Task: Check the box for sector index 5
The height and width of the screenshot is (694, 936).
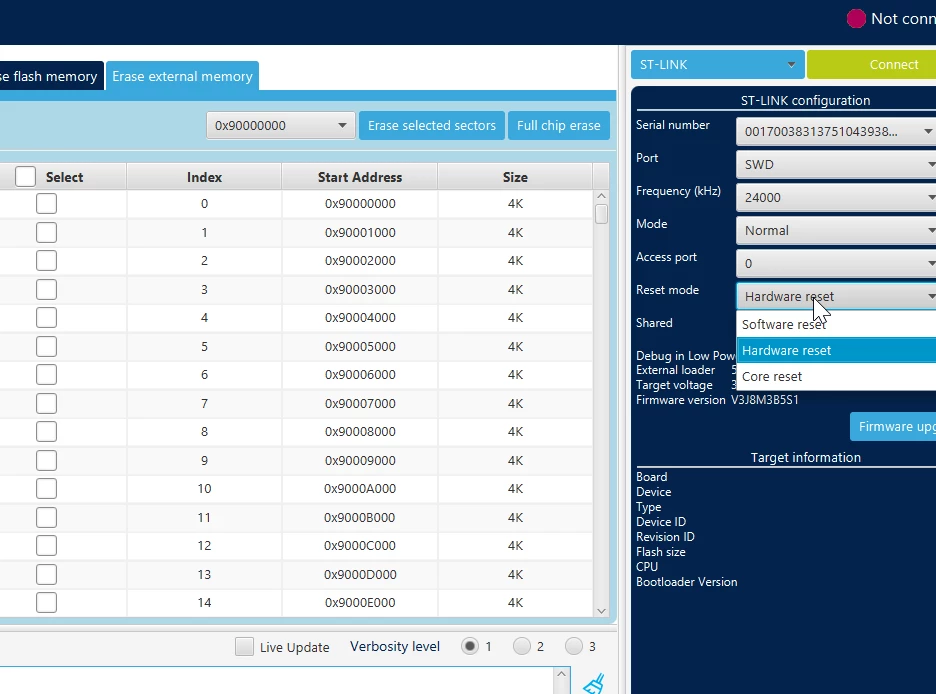Action: pos(47,347)
